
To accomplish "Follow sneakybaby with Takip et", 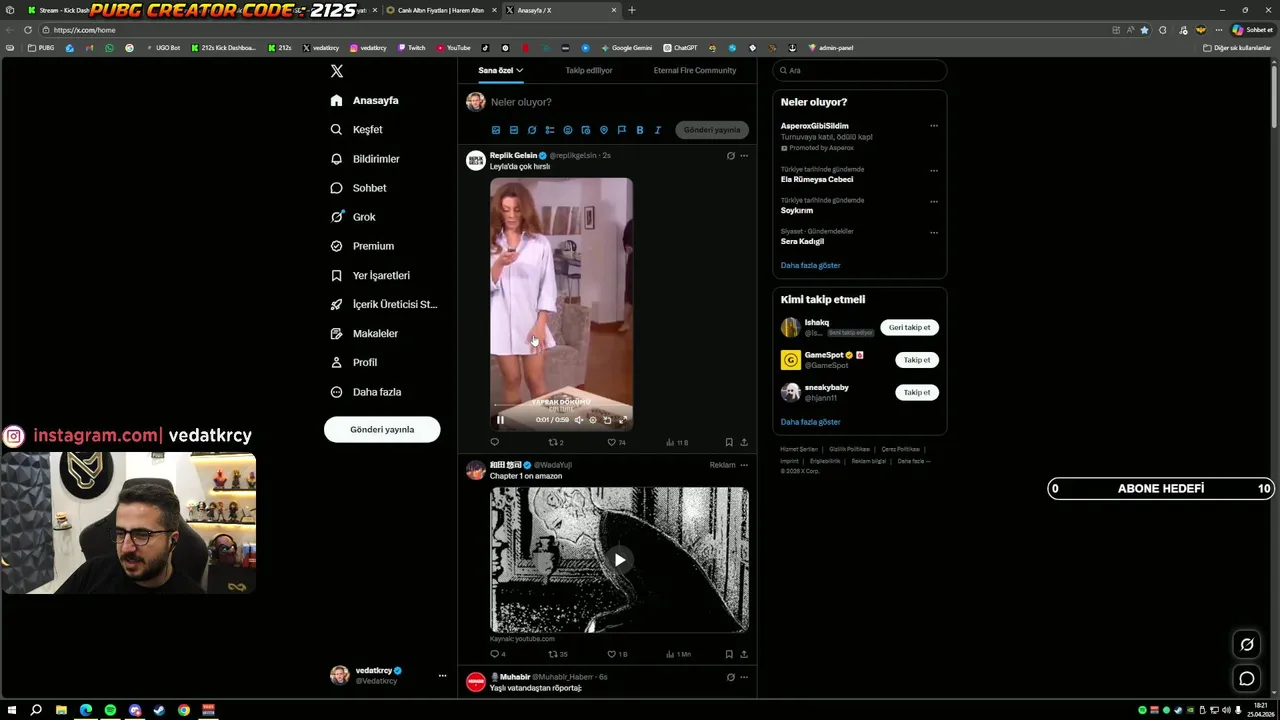I will click(x=917, y=392).
